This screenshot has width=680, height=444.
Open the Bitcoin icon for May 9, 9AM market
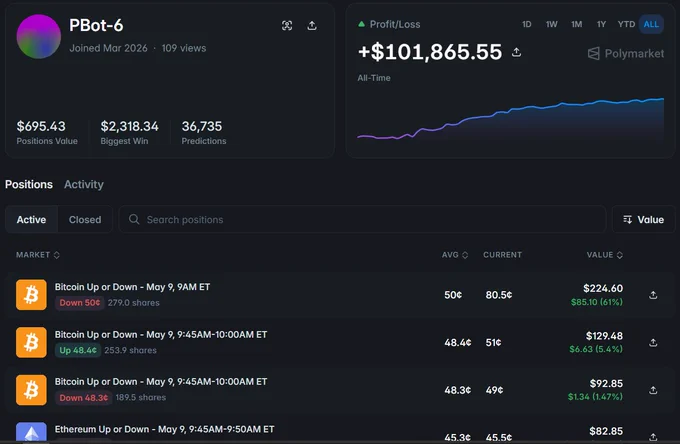(31, 295)
